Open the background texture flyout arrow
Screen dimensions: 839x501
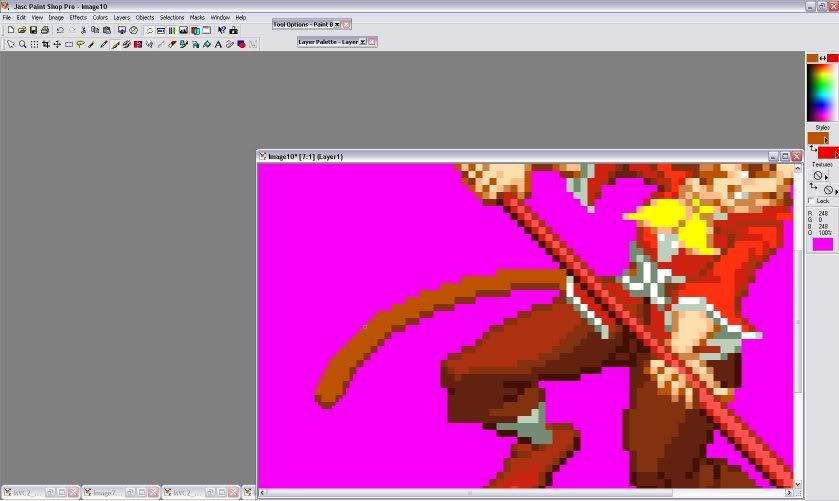click(837, 192)
